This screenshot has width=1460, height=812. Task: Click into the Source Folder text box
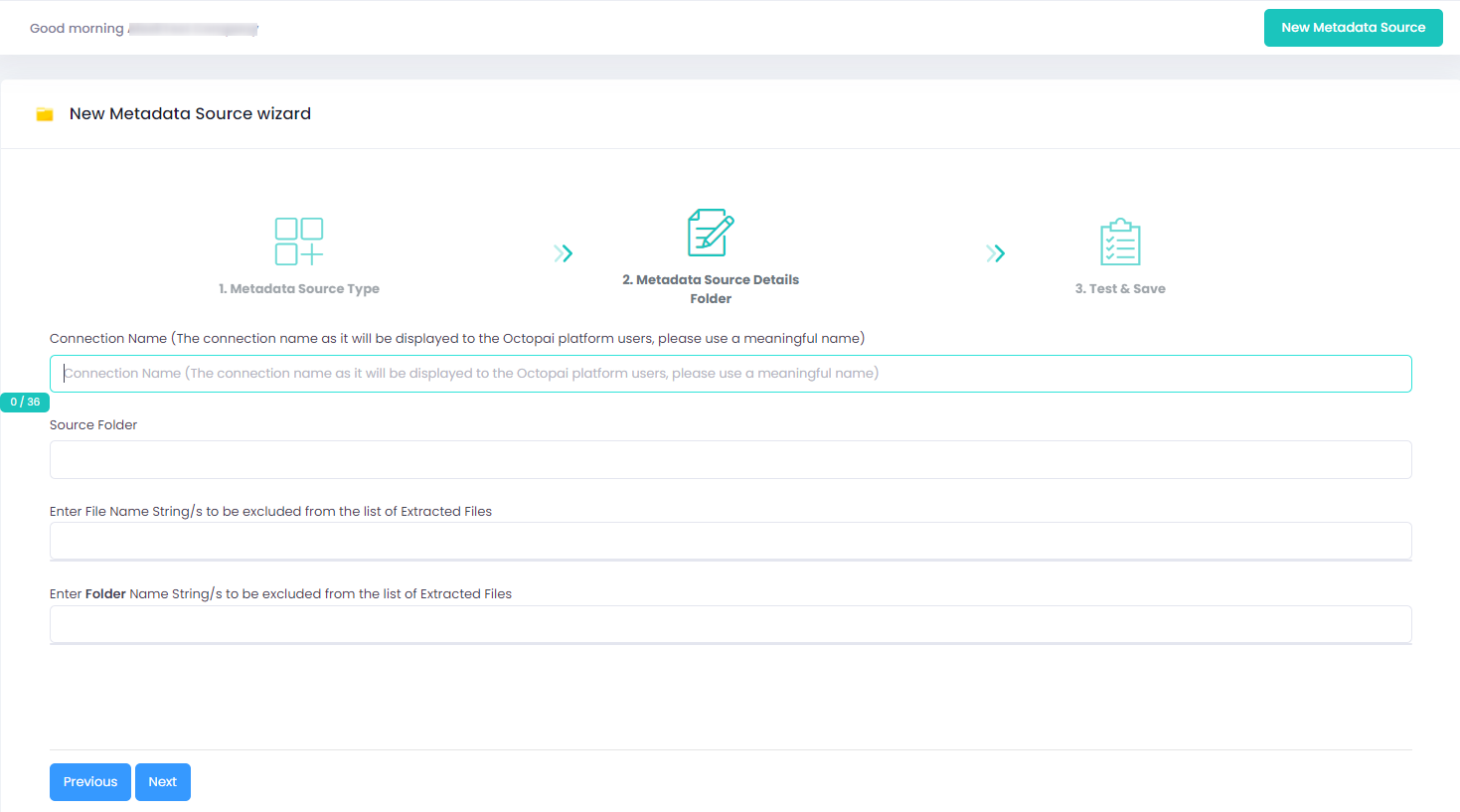click(x=730, y=460)
